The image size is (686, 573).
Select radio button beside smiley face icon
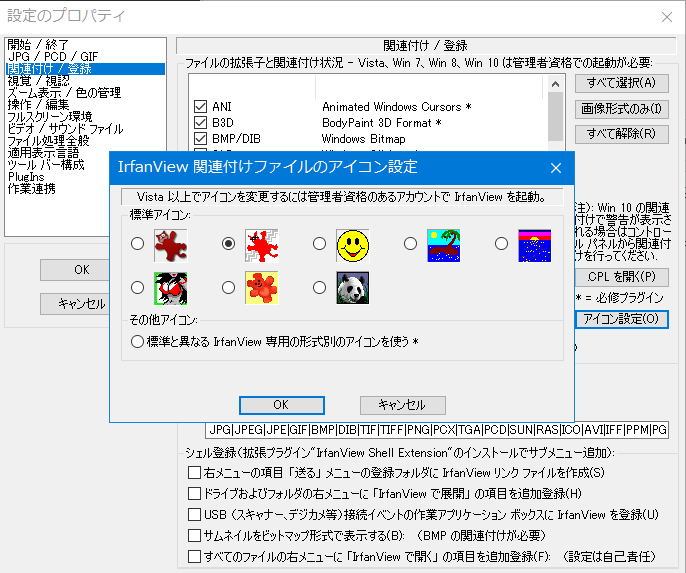point(319,244)
